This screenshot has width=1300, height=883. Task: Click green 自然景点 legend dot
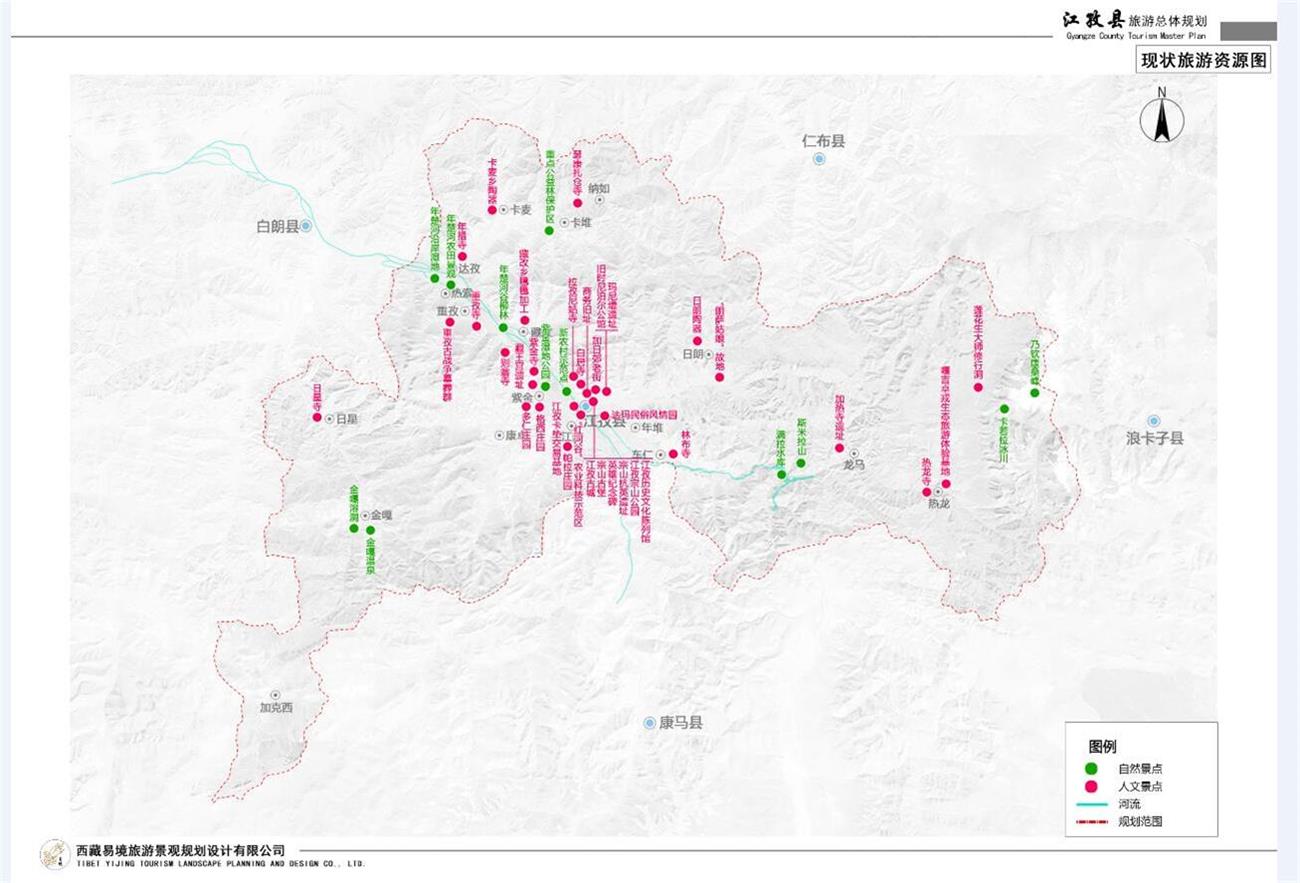pos(1091,768)
